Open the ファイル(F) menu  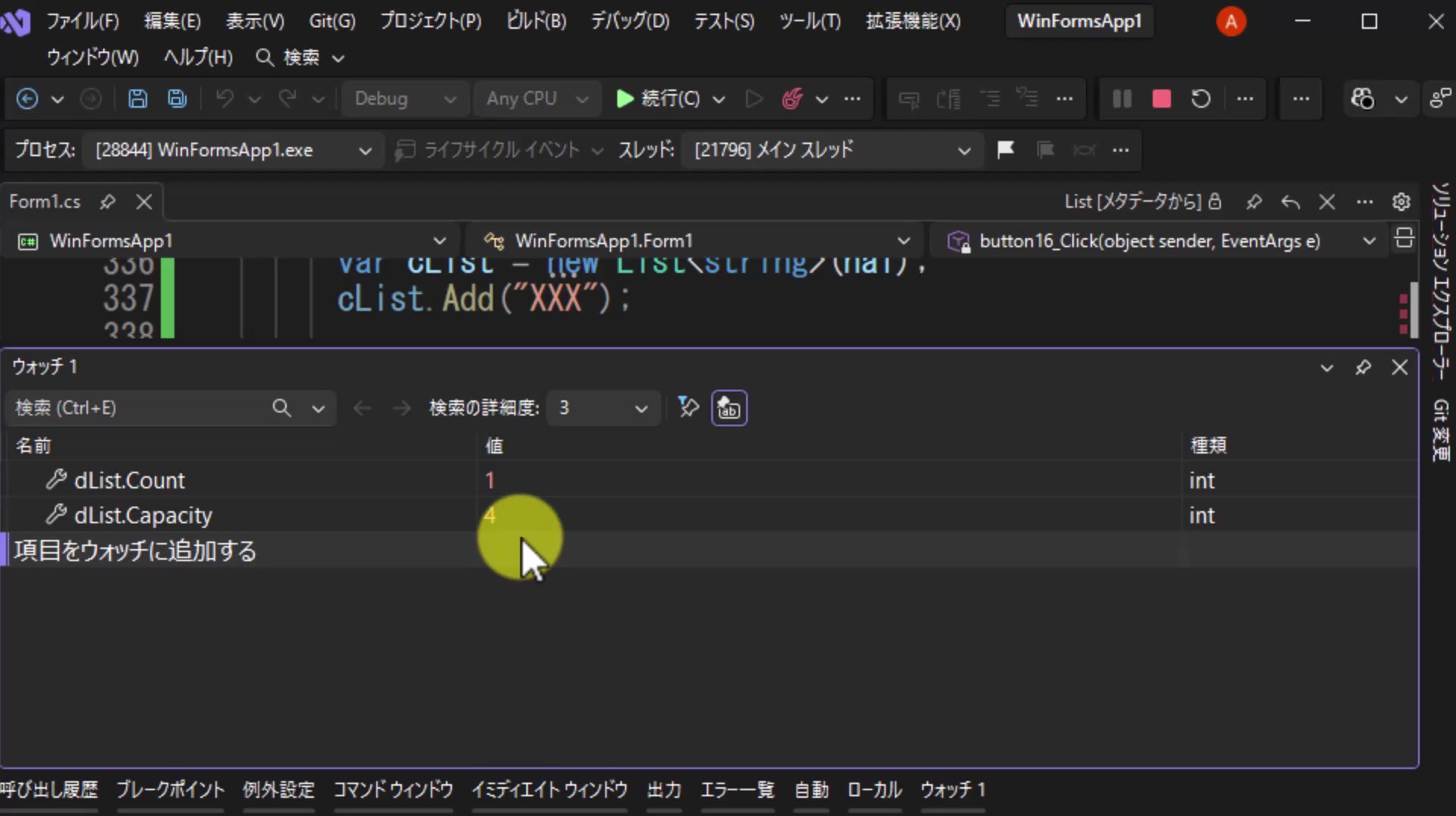click(x=83, y=21)
